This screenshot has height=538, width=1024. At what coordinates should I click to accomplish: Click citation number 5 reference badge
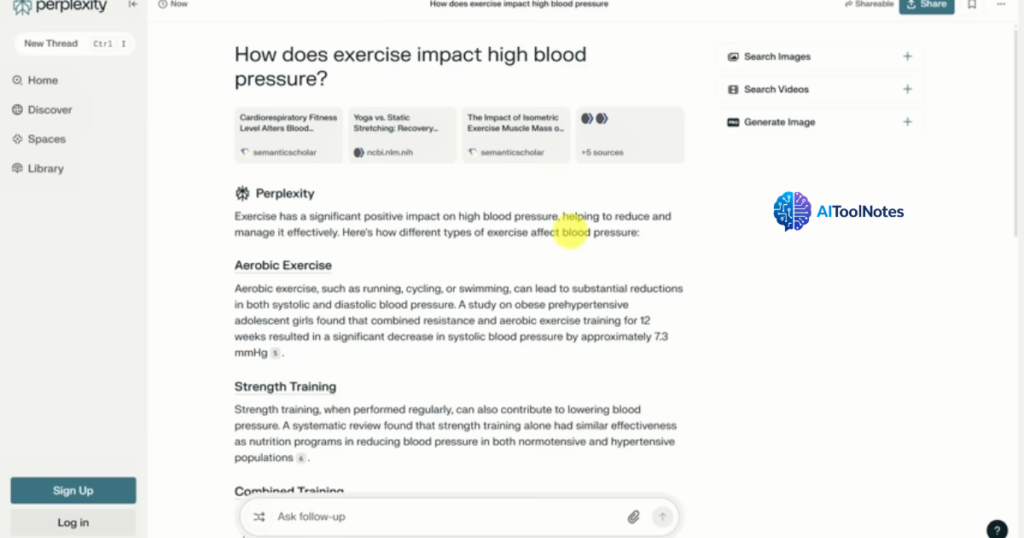click(x=275, y=353)
